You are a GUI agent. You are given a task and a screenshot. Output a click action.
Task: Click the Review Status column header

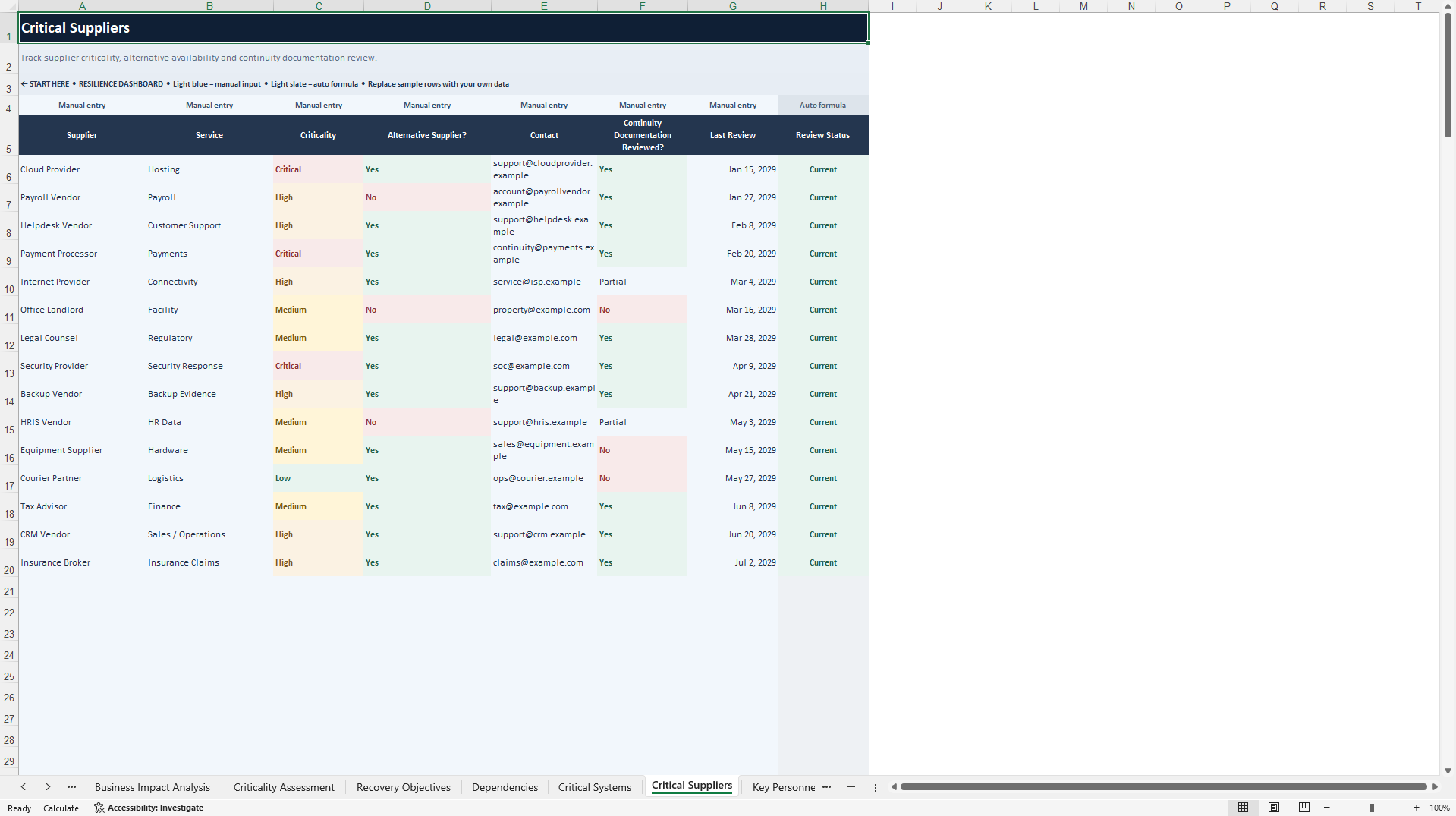tap(823, 135)
